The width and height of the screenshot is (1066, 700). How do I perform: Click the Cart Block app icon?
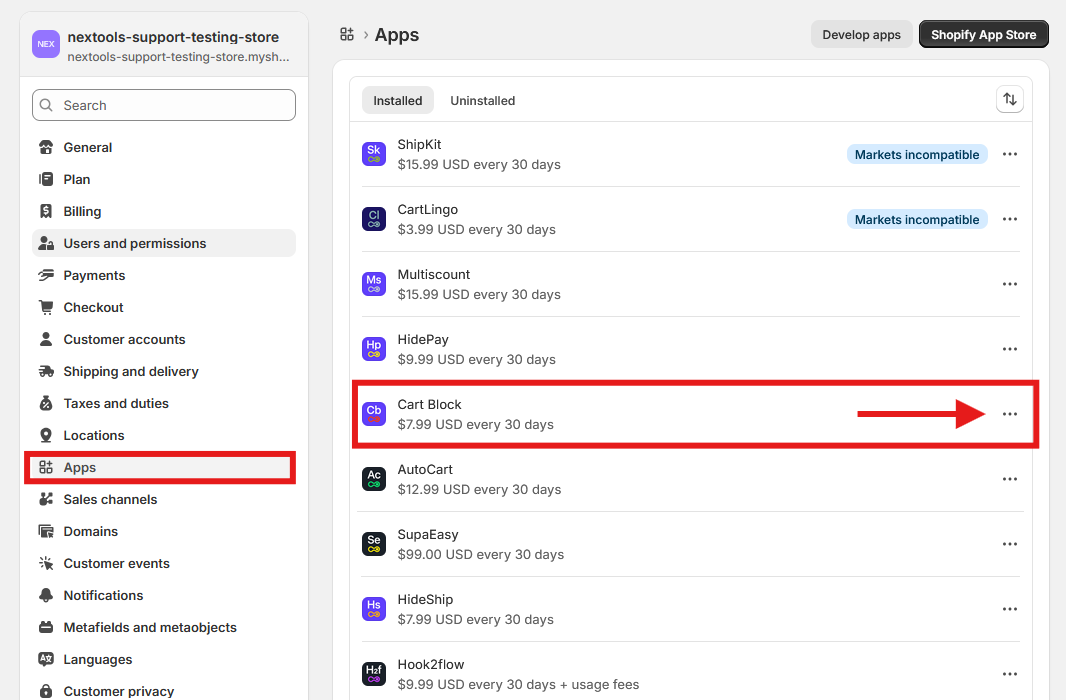coord(373,414)
